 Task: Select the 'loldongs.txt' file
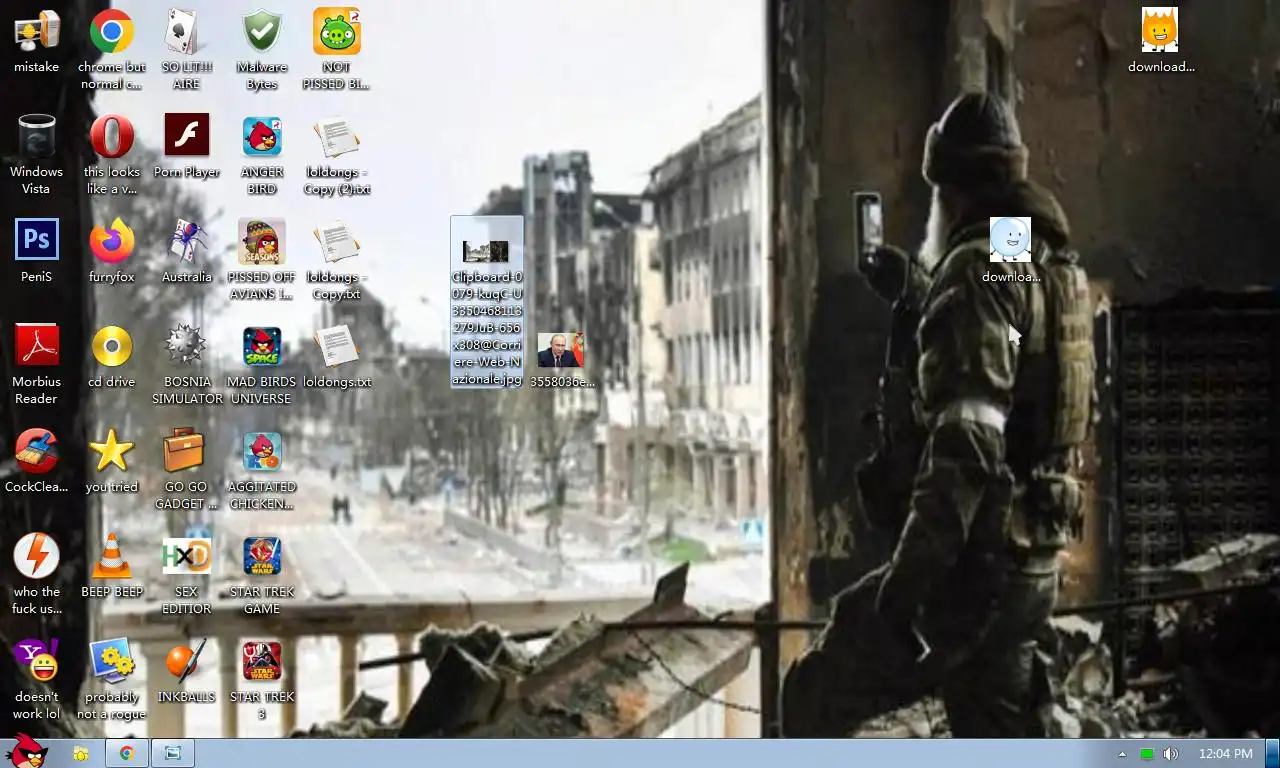[x=337, y=356]
